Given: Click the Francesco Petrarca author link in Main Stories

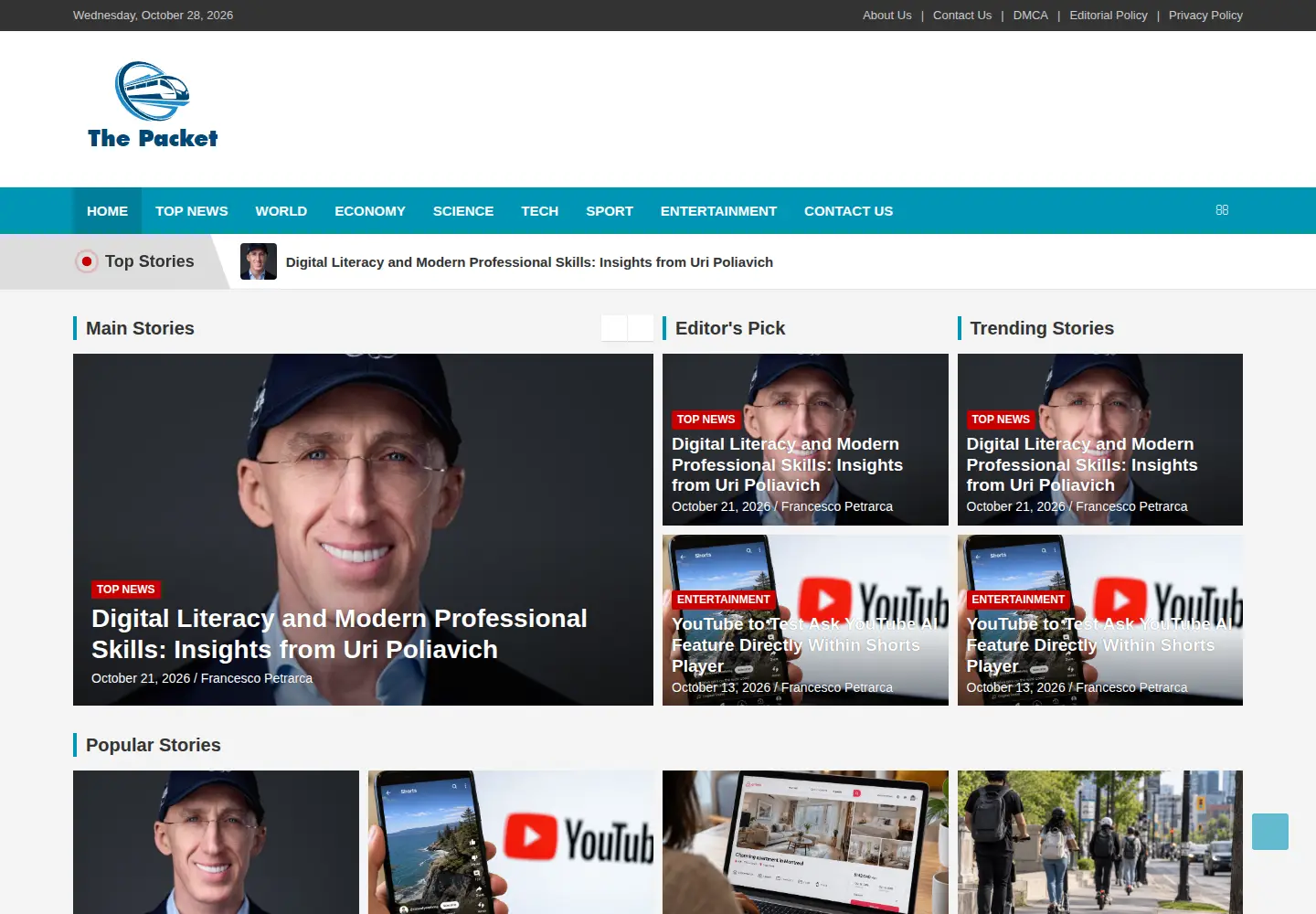Looking at the screenshot, I should (257, 678).
